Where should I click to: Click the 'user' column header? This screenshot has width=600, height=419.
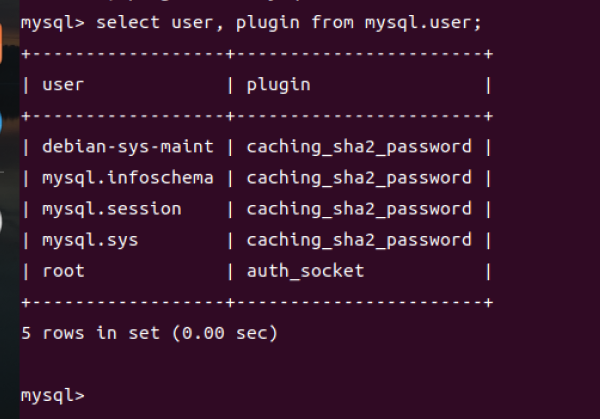pos(62,85)
